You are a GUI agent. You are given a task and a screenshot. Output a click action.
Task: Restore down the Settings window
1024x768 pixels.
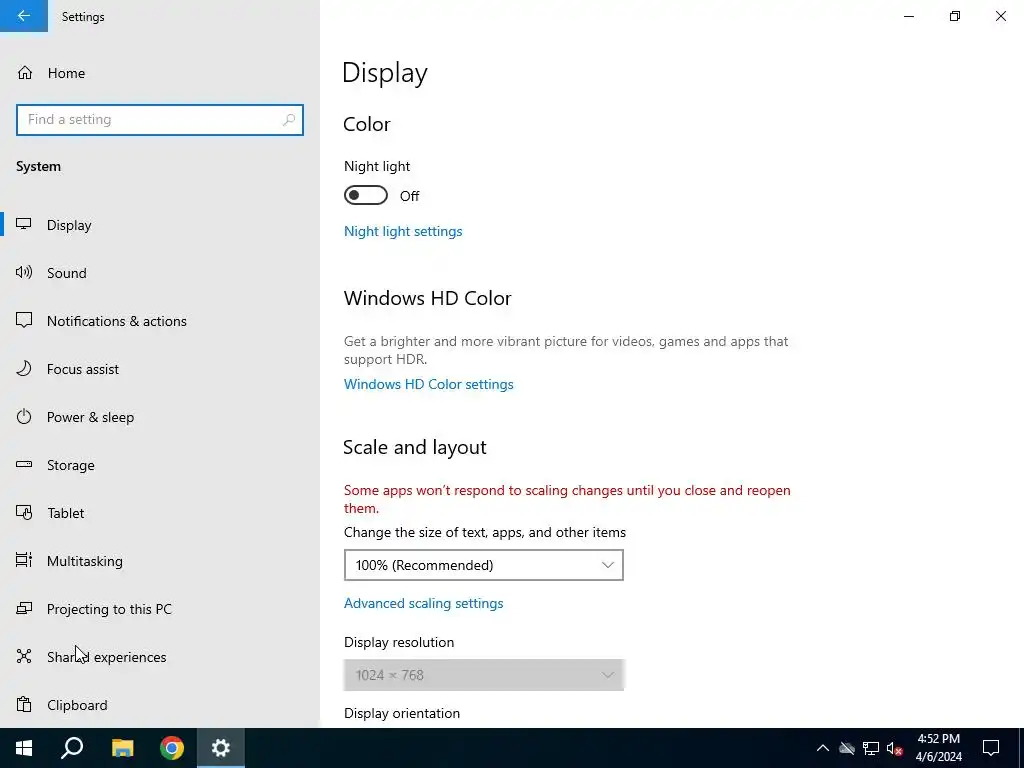pyautogui.click(x=955, y=16)
